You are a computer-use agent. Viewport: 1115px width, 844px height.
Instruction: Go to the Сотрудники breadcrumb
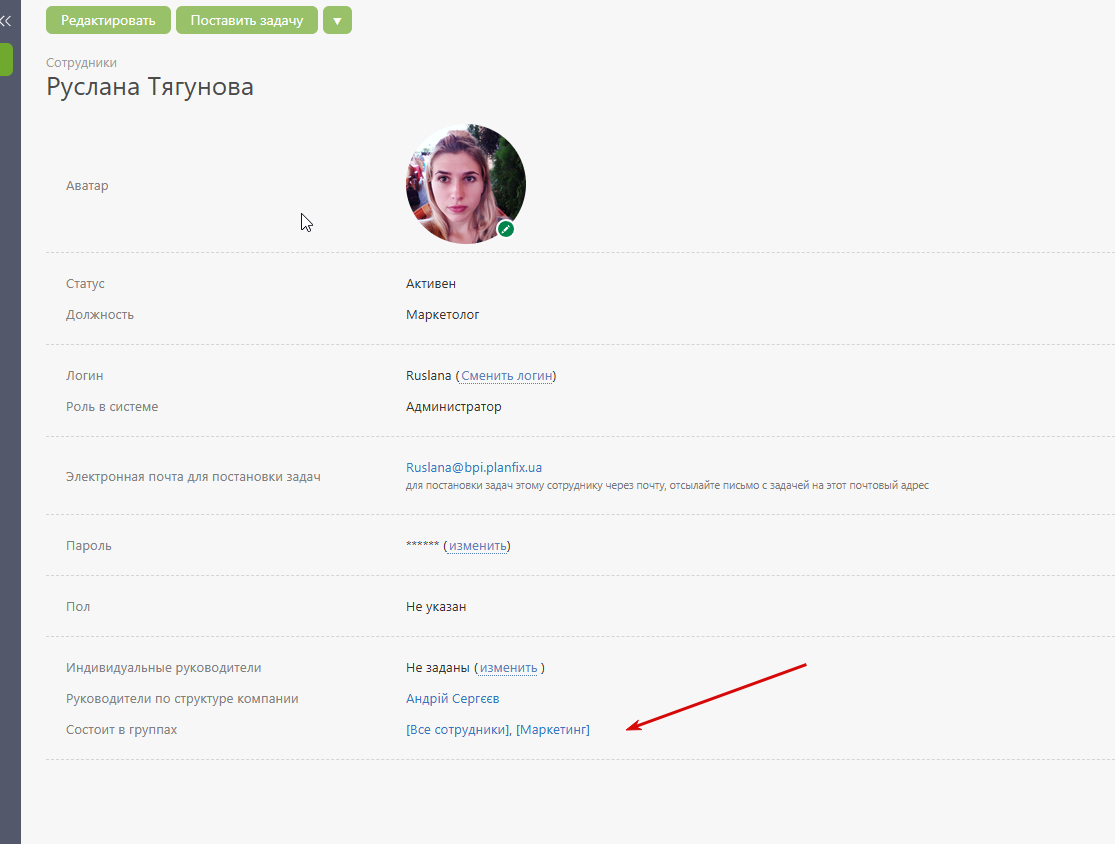coord(81,63)
